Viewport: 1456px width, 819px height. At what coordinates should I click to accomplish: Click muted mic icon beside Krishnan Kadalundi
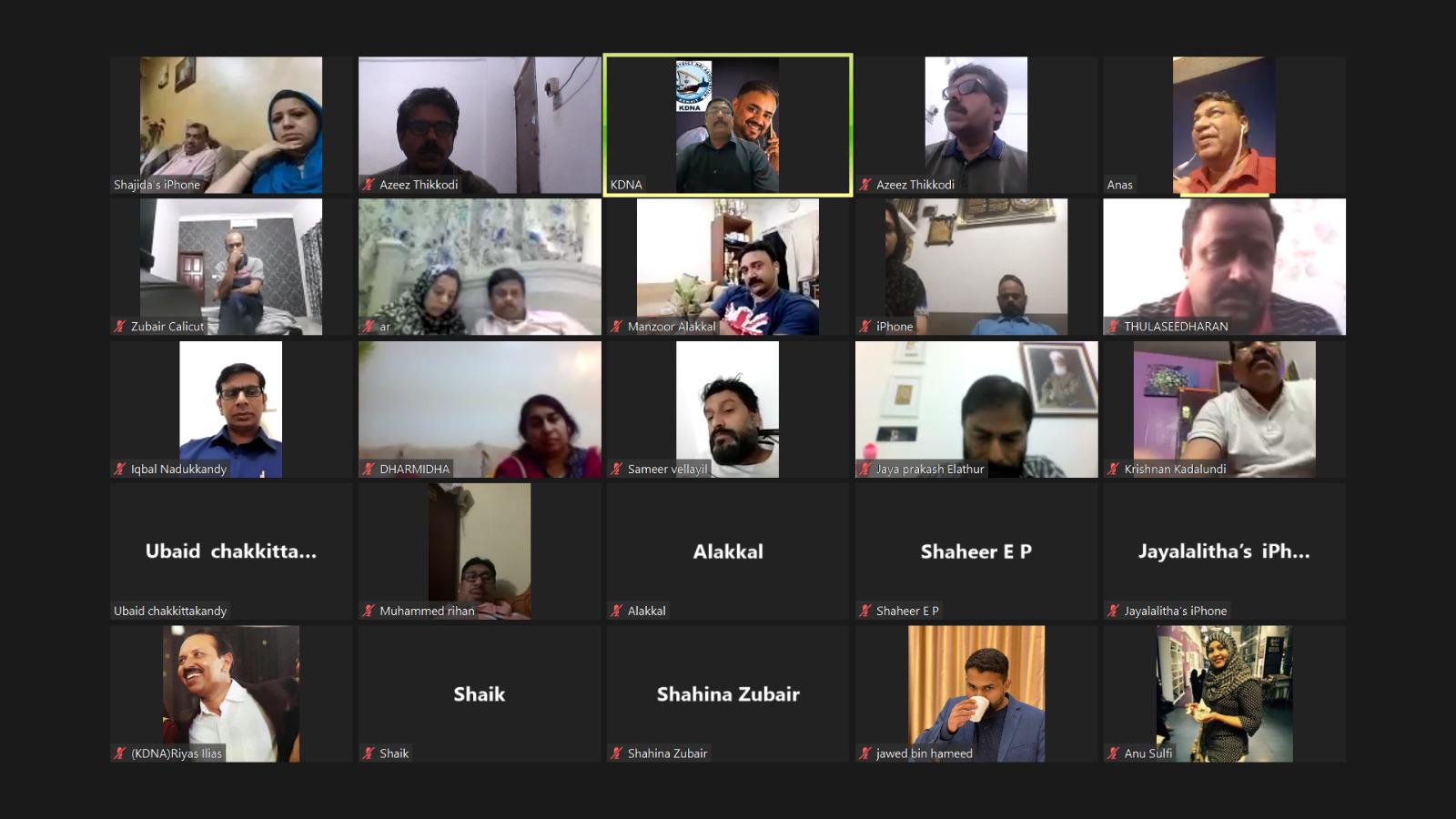point(1112,470)
